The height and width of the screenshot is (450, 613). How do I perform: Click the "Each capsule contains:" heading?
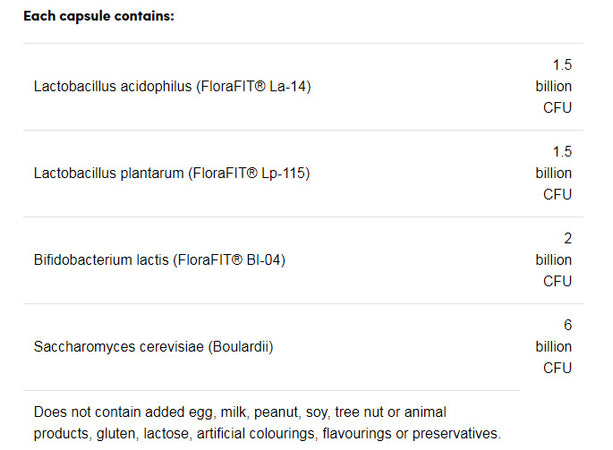[x=98, y=17]
